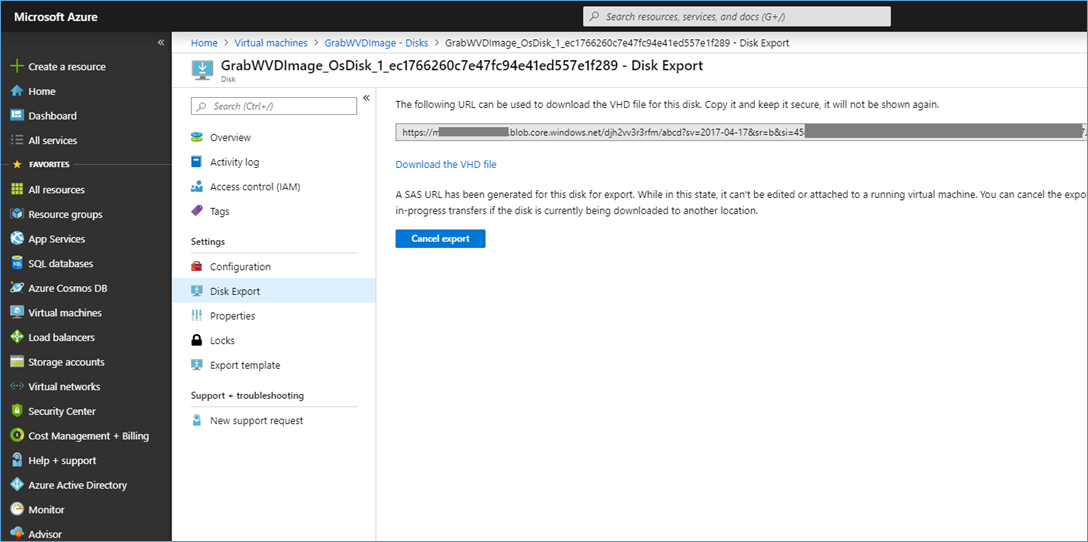The image size is (1088, 542).
Task: Click the Storage accounts icon
Action: 17,362
